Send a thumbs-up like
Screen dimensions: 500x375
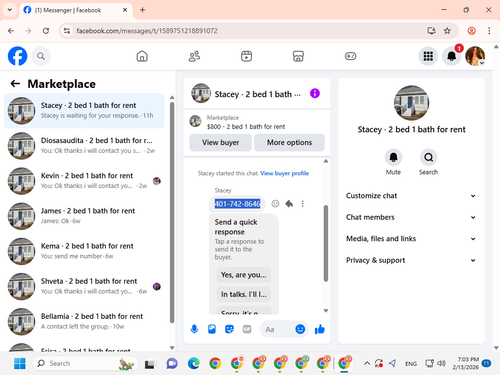[x=320, y=329]
